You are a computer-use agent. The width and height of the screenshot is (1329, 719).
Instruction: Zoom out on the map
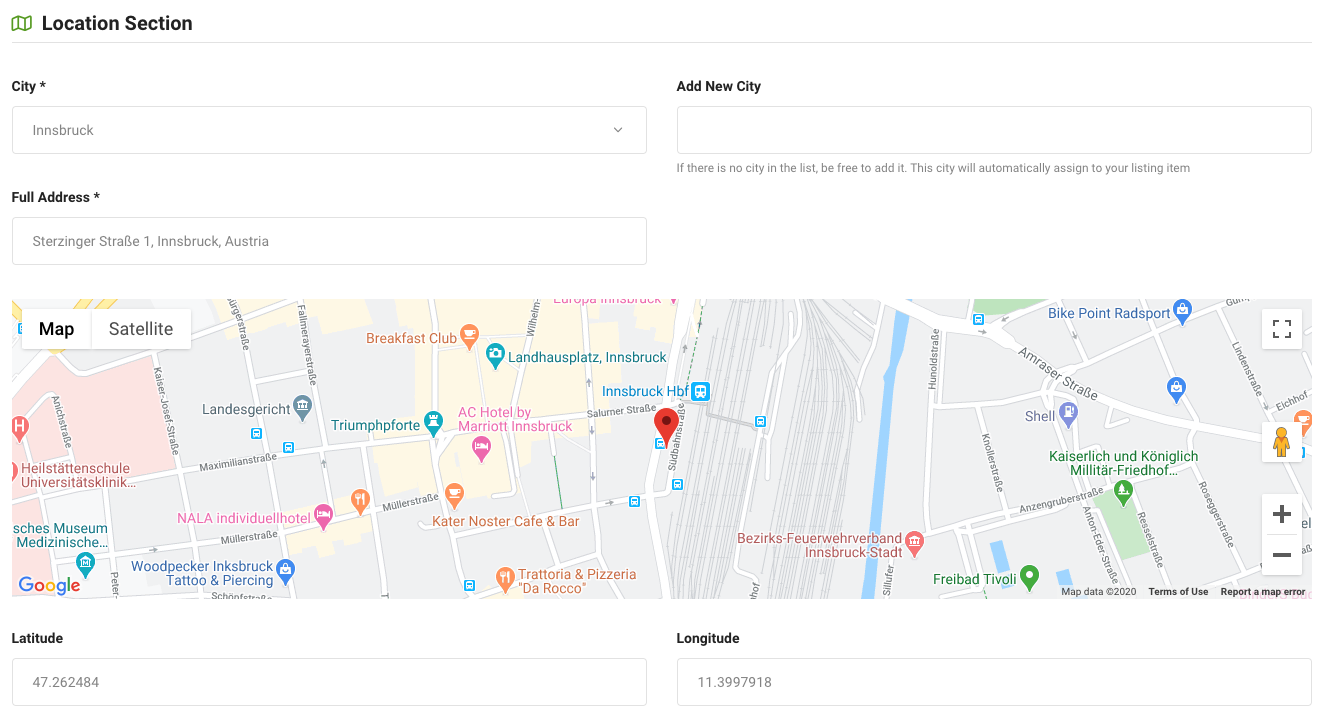click(1282, 555)
